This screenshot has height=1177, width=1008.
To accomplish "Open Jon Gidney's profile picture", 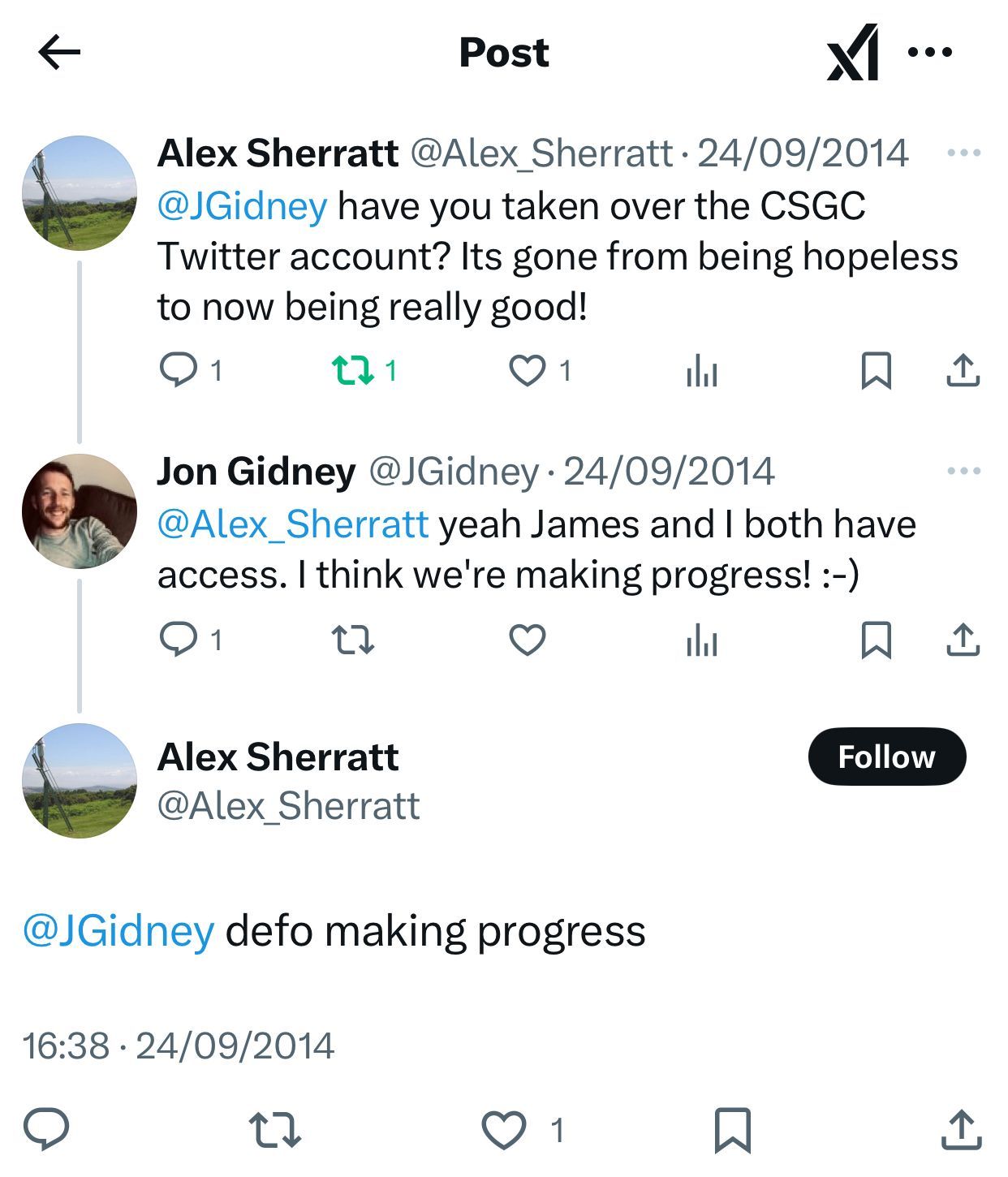I will [x=80, y=511].
